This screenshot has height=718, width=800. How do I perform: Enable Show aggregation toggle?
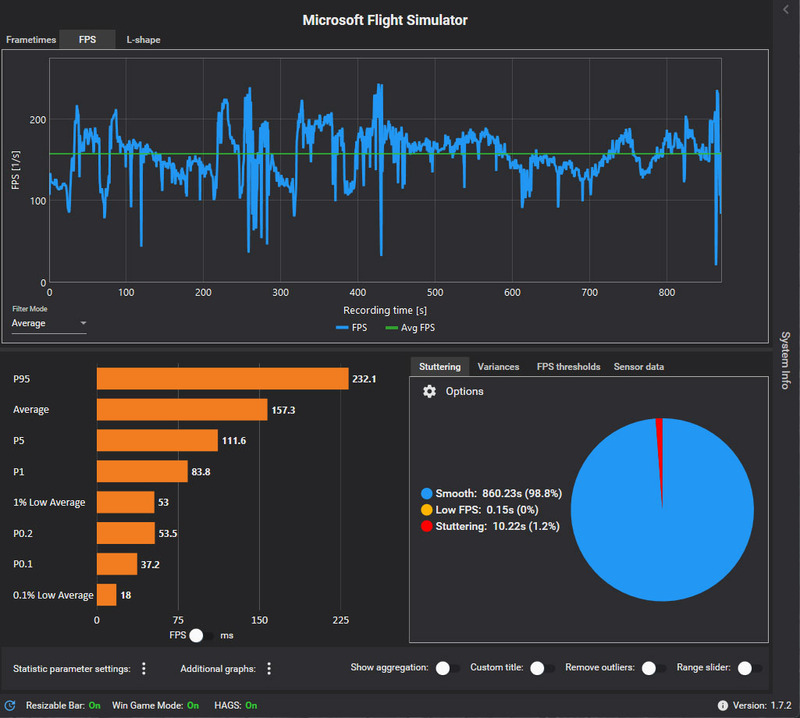click(448, 668)
